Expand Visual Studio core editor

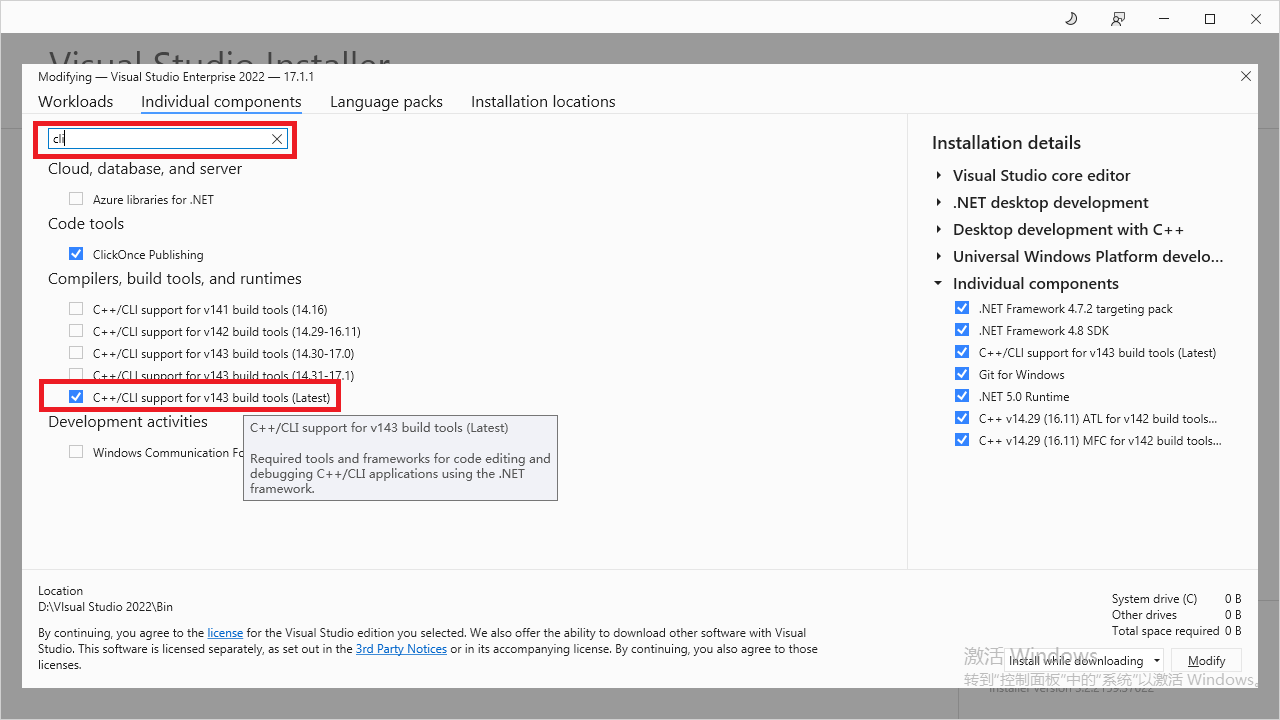pos(939,175)
